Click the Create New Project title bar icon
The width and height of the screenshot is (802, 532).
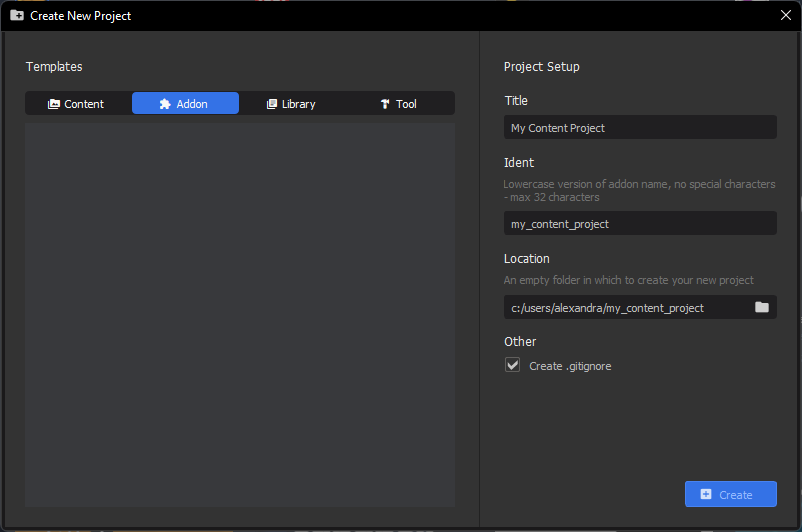17,15
